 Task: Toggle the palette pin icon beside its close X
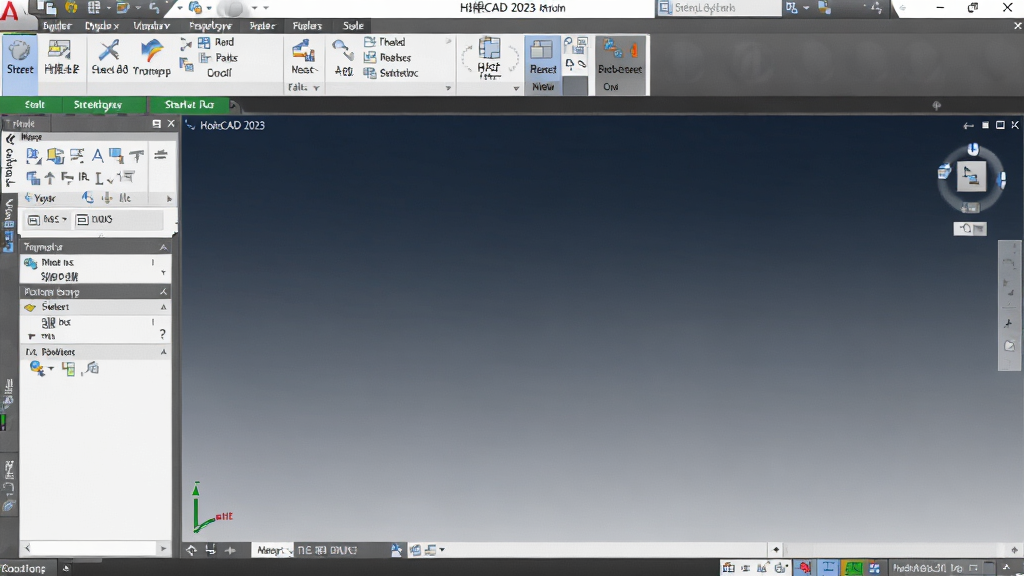point(157,123)
